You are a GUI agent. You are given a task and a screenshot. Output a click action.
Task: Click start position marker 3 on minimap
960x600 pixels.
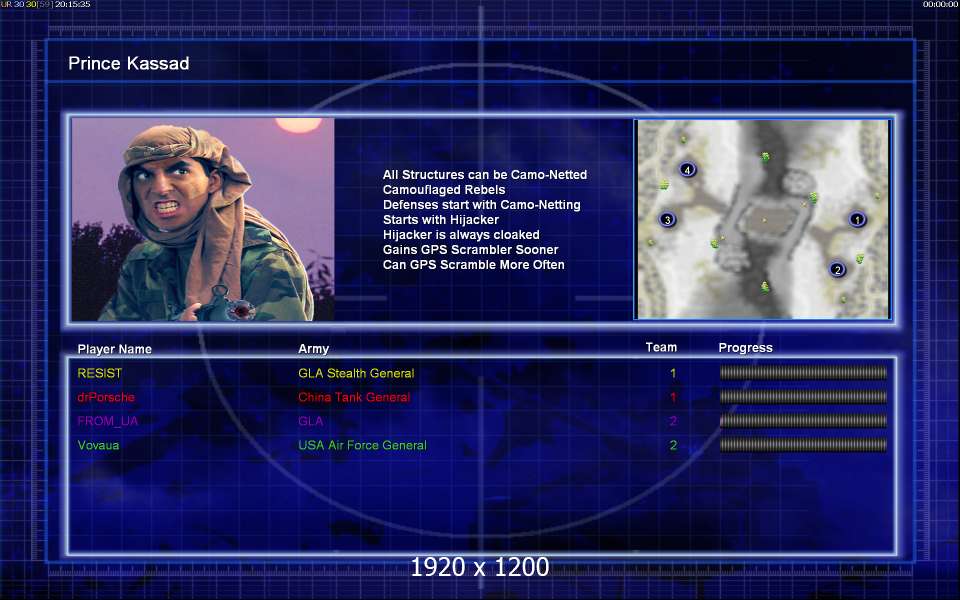point(667,219)
